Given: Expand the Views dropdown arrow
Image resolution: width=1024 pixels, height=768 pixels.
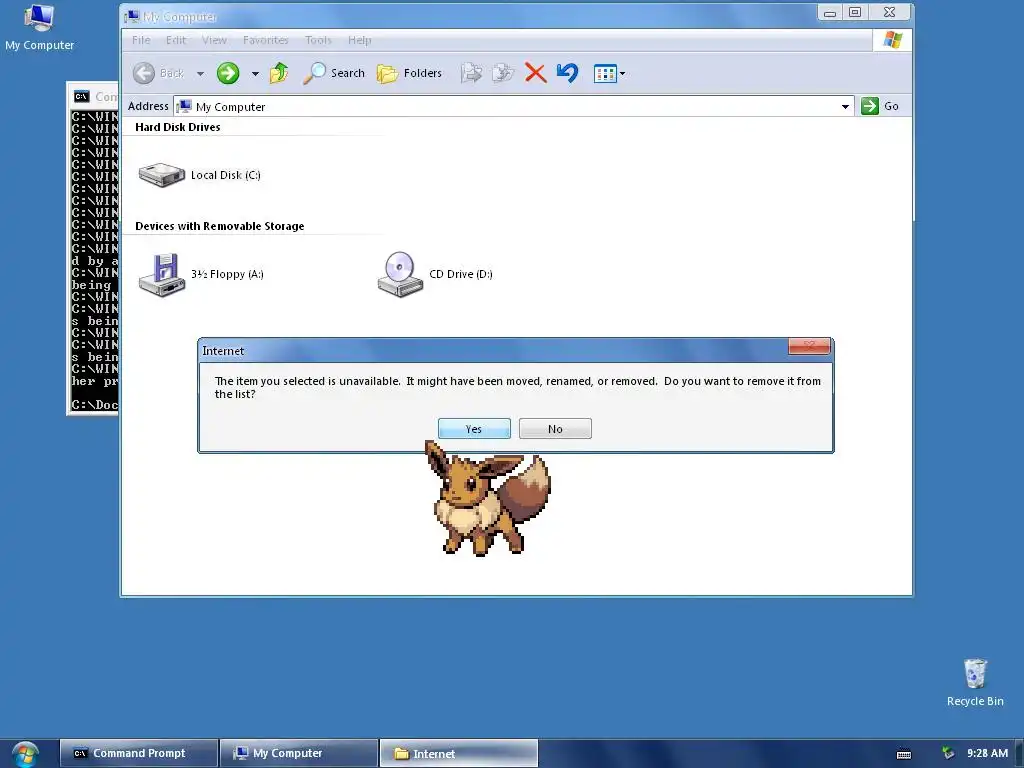Looking at the screenshot, I should (x=622, y=74).
